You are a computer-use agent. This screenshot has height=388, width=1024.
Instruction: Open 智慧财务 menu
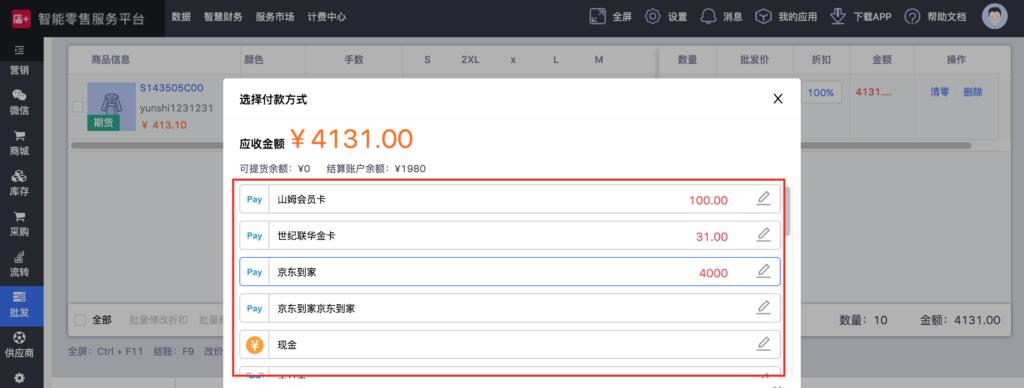click(223, 17)
